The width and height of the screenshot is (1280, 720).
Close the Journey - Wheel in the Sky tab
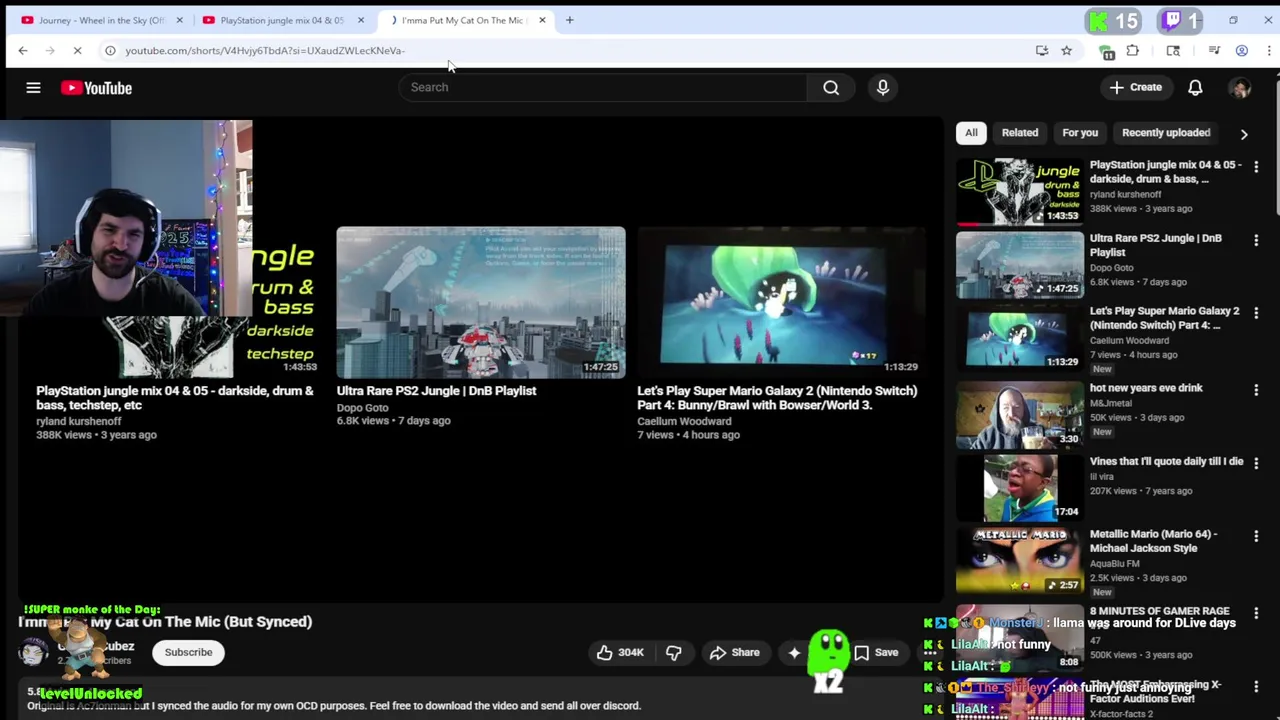[x=180, y=20]
